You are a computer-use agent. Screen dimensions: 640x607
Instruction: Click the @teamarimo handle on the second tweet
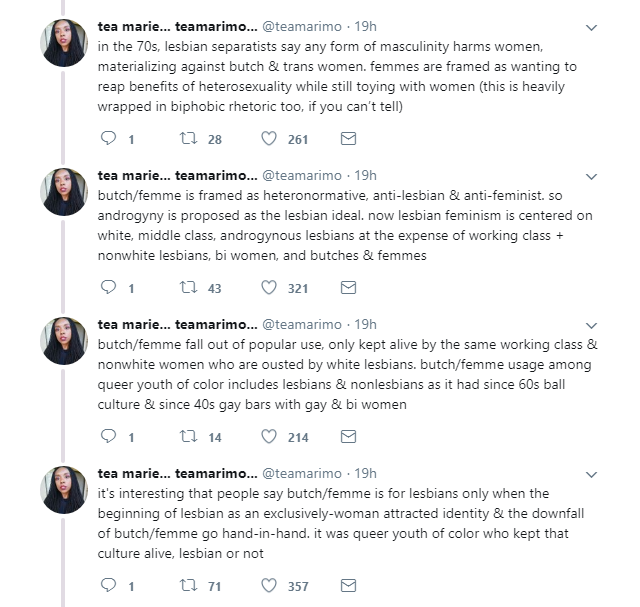(303, 175)
